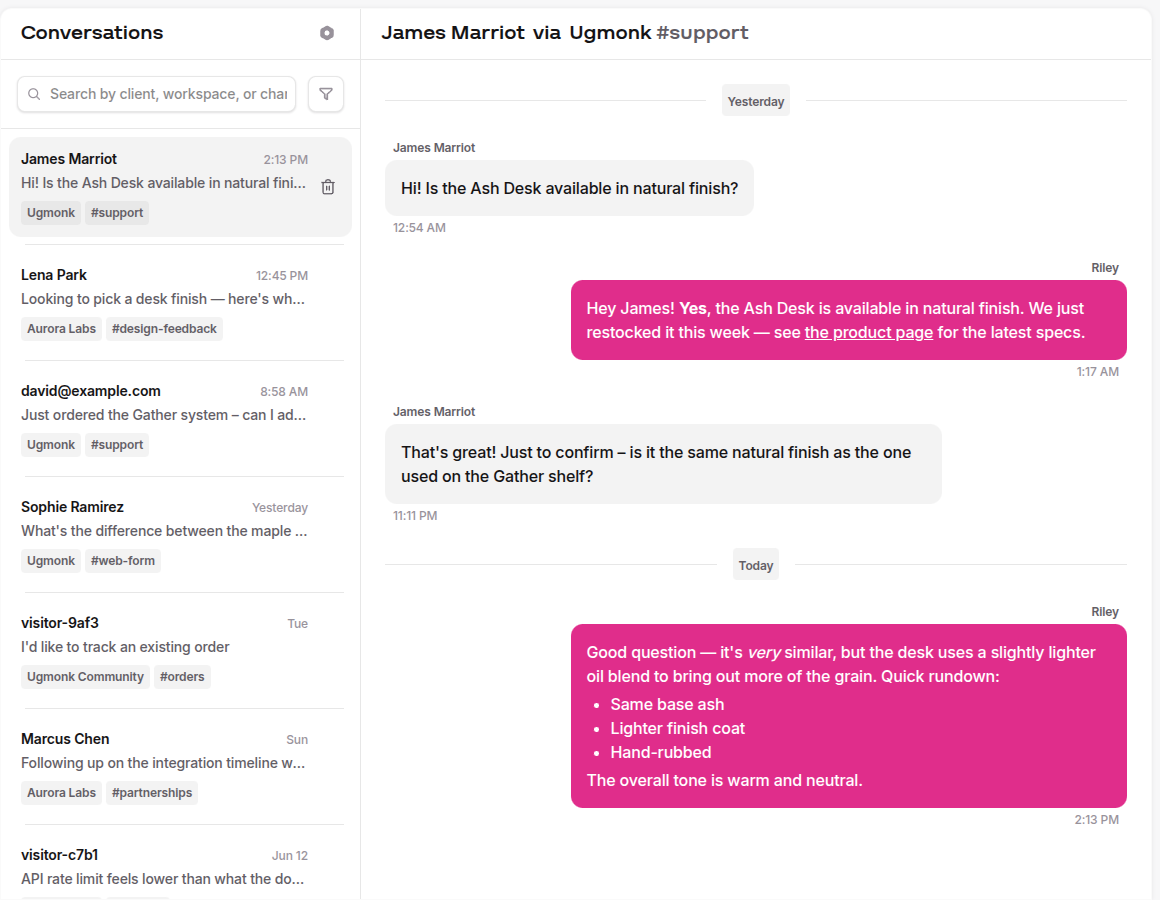Viewport: 1160px width, 900px height.
Task: Open Sophie Ramirez conversation
Action: [180, 535]
